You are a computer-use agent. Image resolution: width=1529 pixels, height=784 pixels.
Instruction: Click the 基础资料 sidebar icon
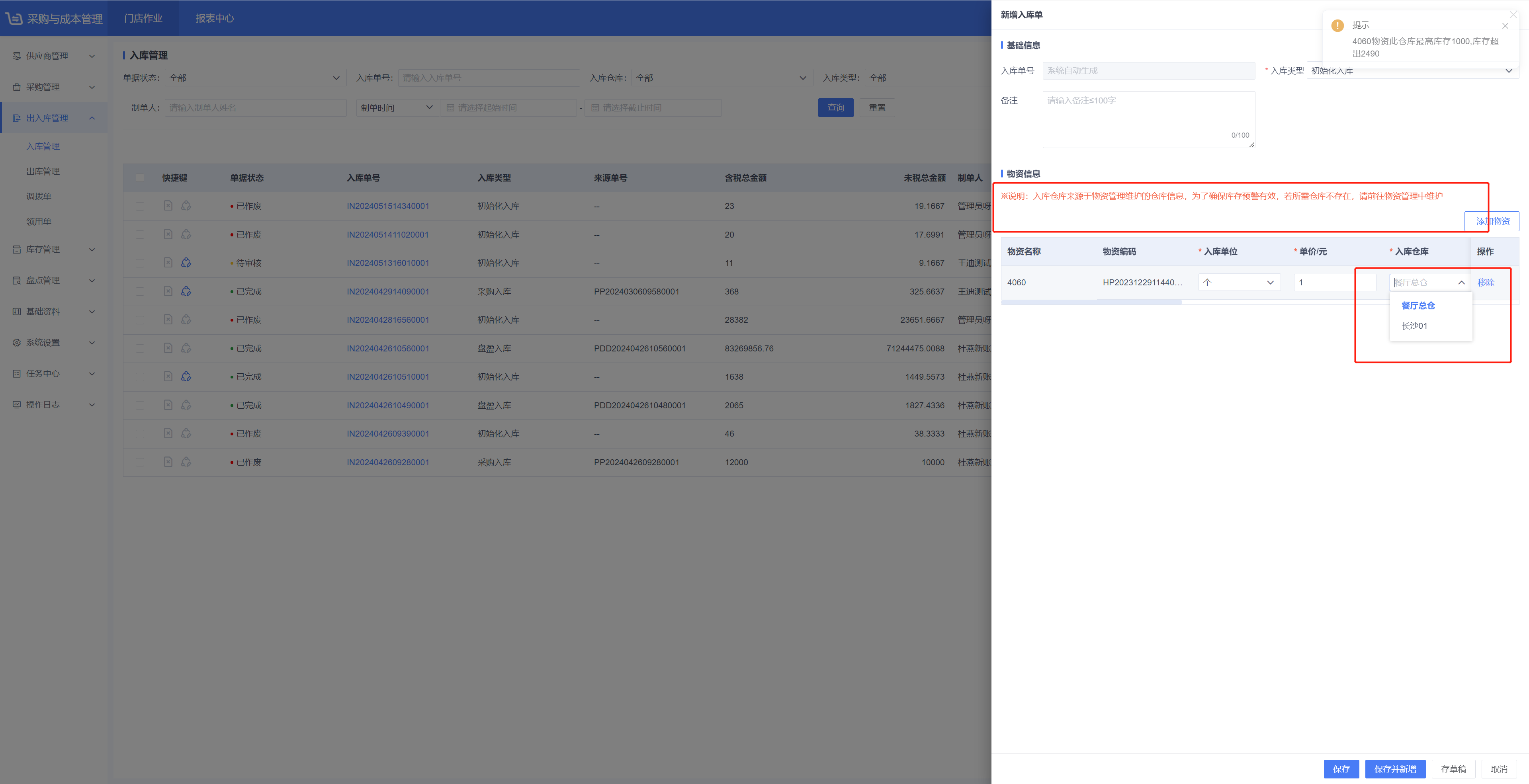tap(17, 311)
